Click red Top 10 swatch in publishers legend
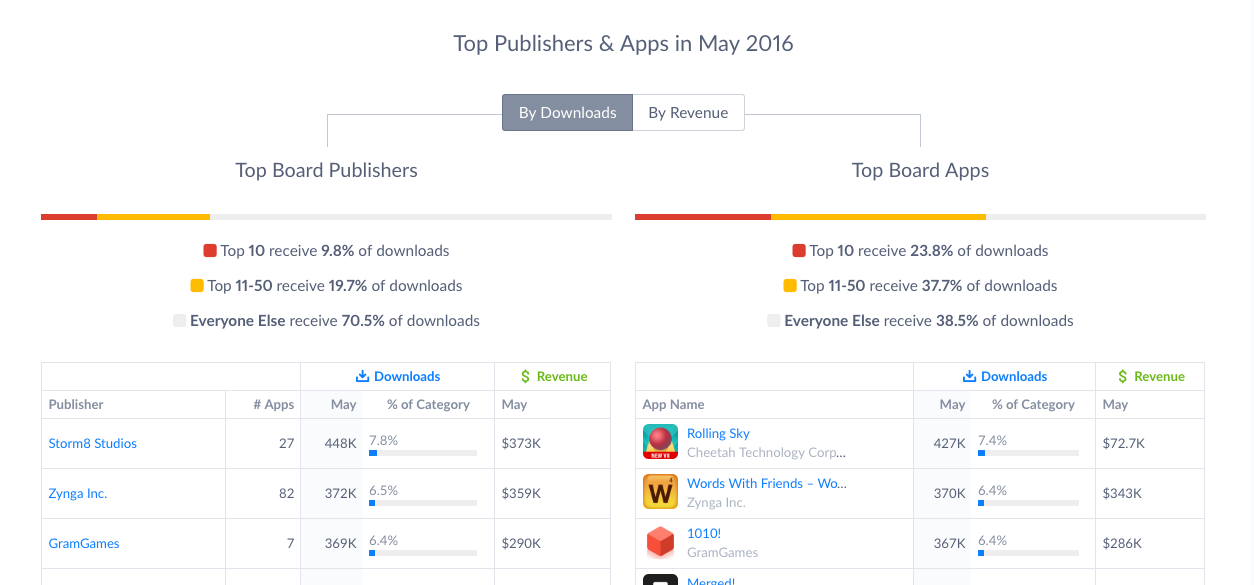1254x585 pixels. click(x=210, y=251)
